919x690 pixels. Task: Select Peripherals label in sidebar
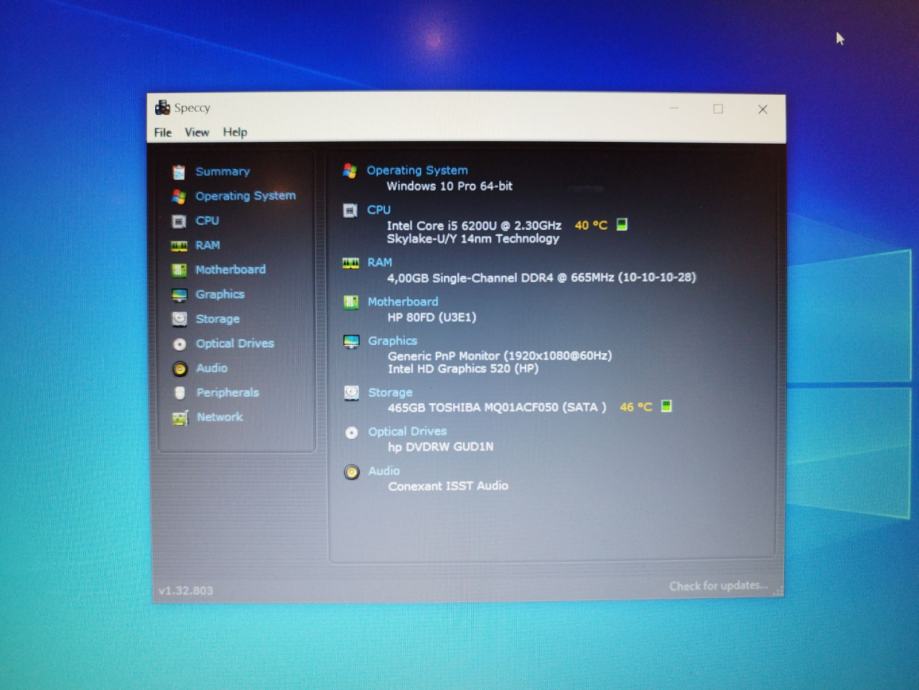[227, 393]
